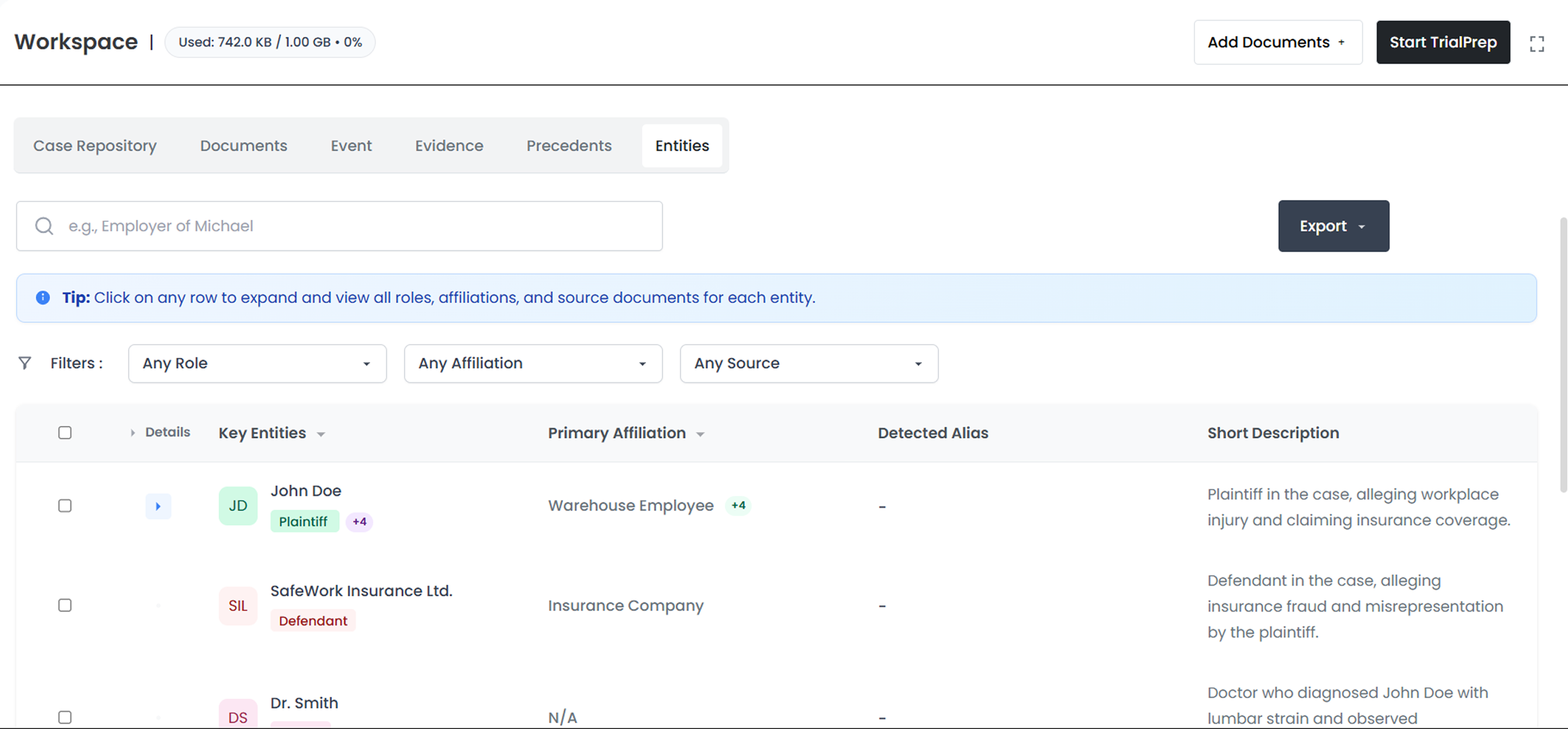
Task: Click the blue tip info icon
Action: click(43, 298)
